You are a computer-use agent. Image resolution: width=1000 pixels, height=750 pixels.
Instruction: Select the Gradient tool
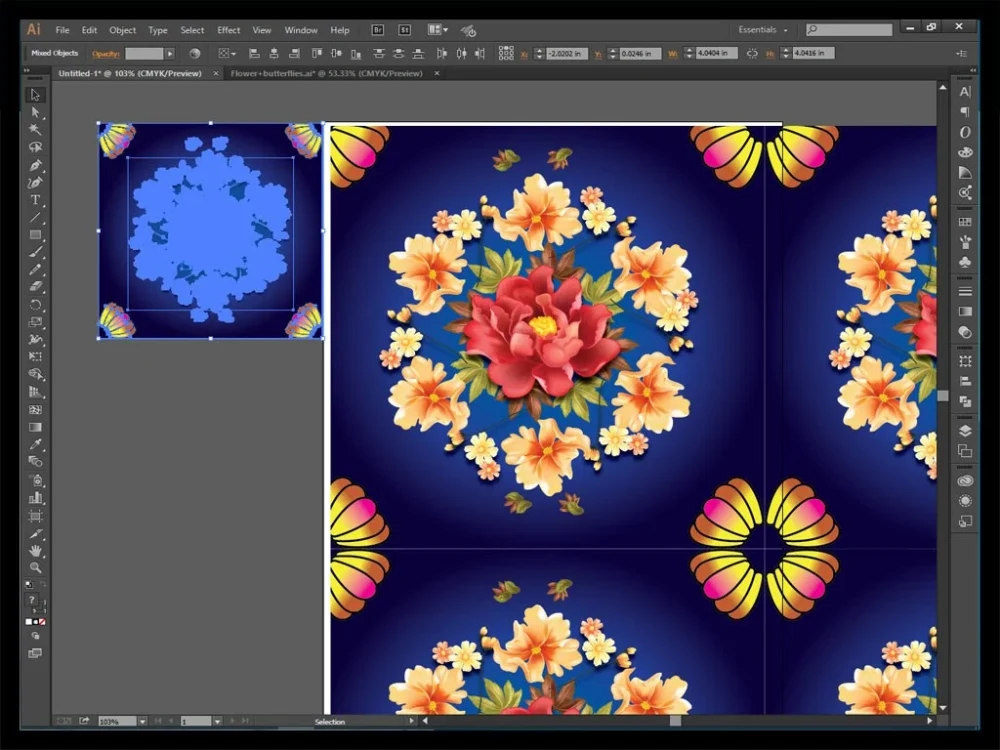point(35,427)
